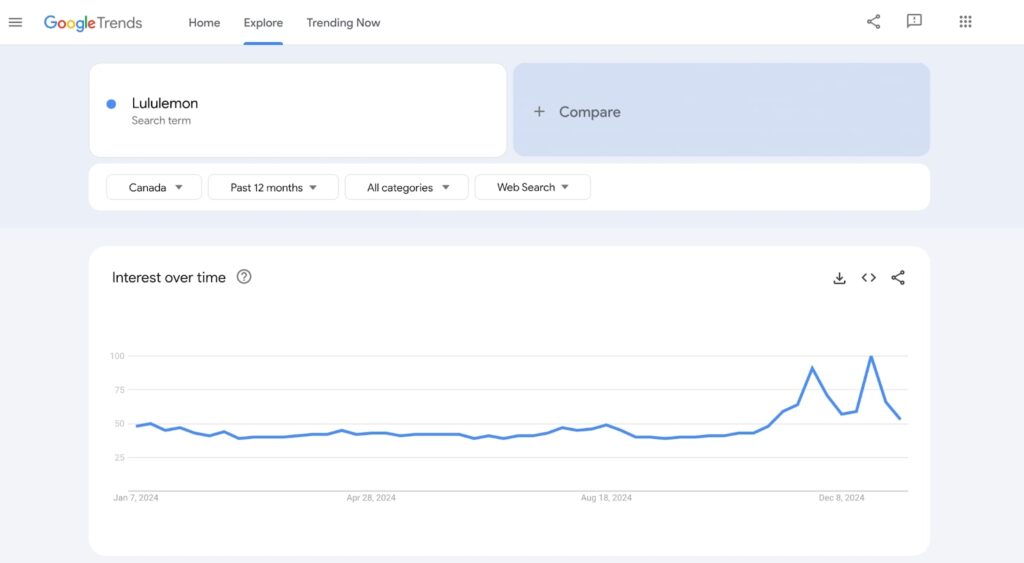Share the Interest over time chart
This screenshot has width=1024, height=563.
[x=898, y=278]
